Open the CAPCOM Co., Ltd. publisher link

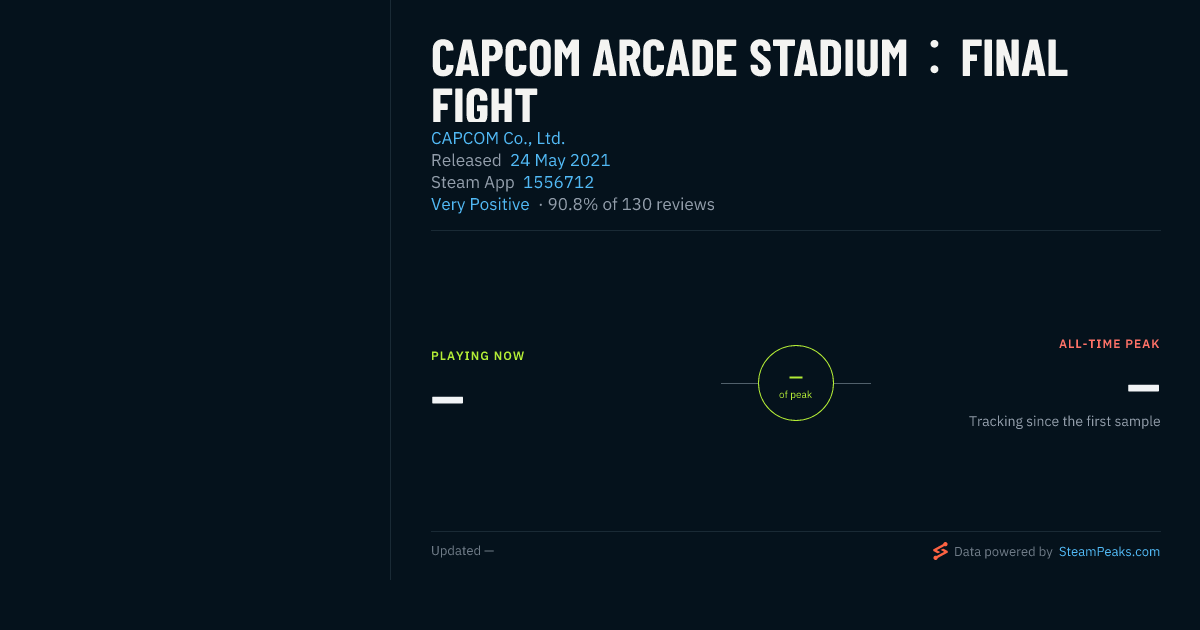pos(498,138)
